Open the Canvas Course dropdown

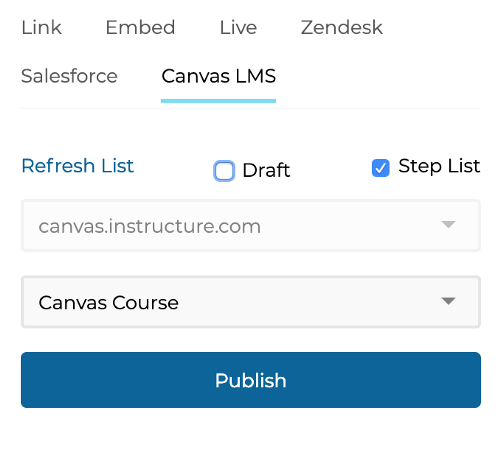click(251, 302)
